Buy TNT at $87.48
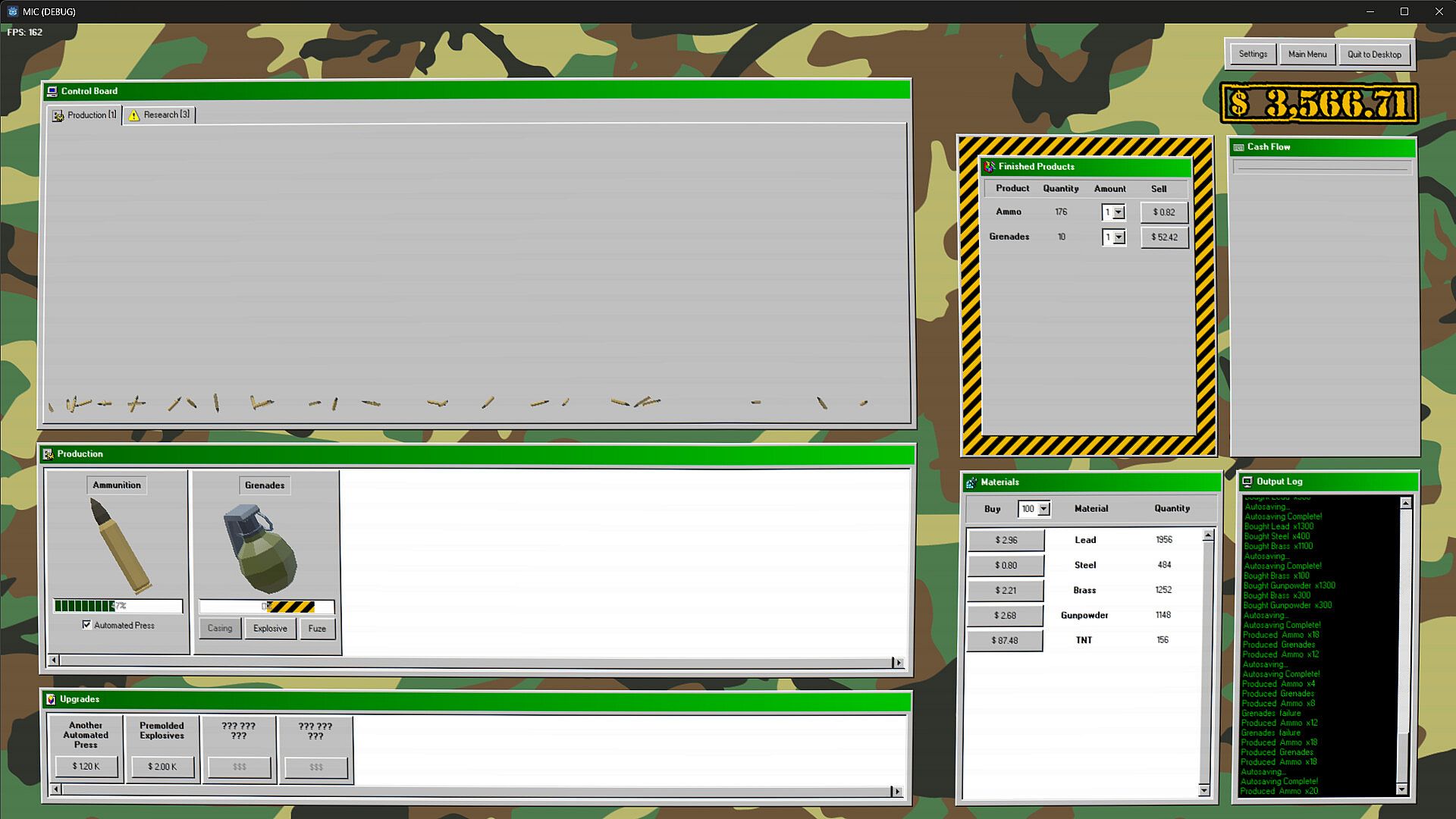Screen dimensions: 1456x819 click(x=1004, y=641)
